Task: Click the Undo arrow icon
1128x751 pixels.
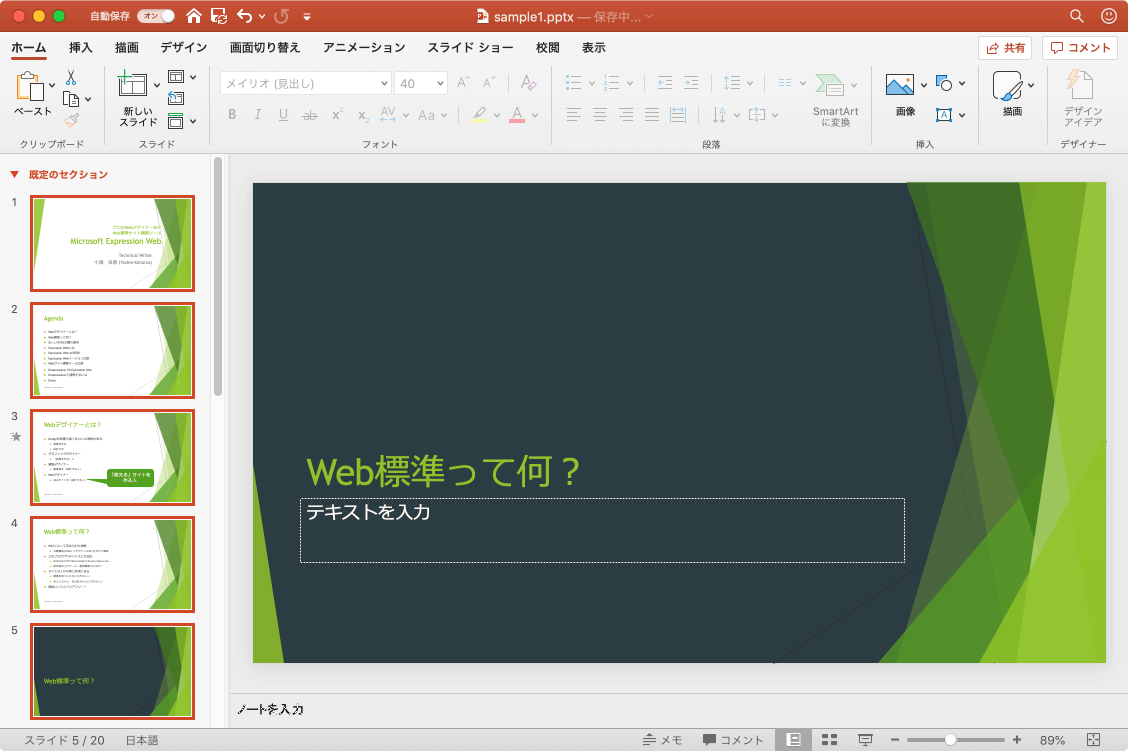Action: coord(245,16)
